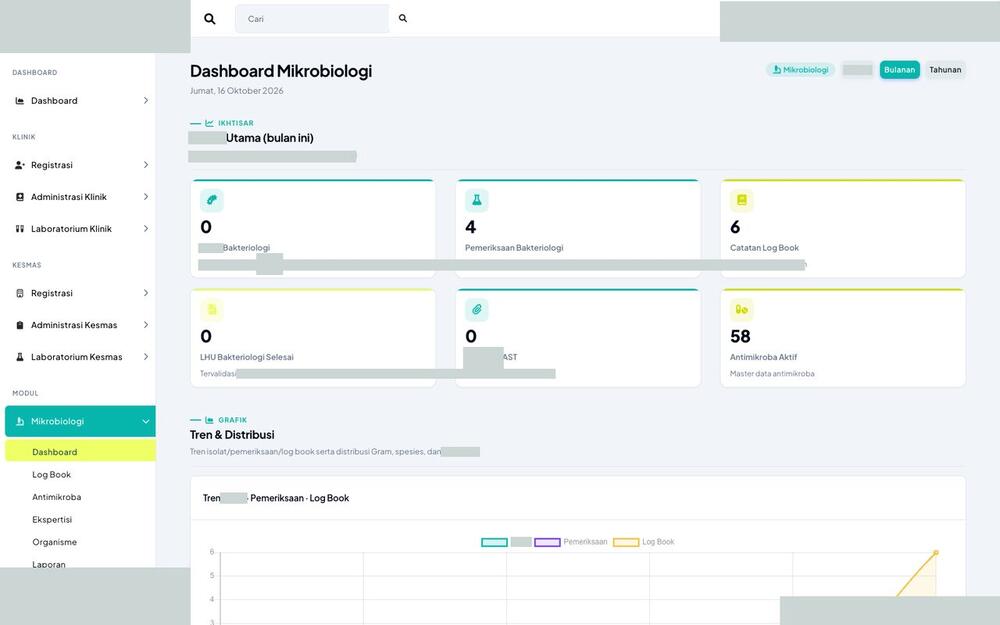Click the Laboratorium Kesmas flask icon
The height and width of the screenshot is (625, 1000).
click(x=20, y=357)
